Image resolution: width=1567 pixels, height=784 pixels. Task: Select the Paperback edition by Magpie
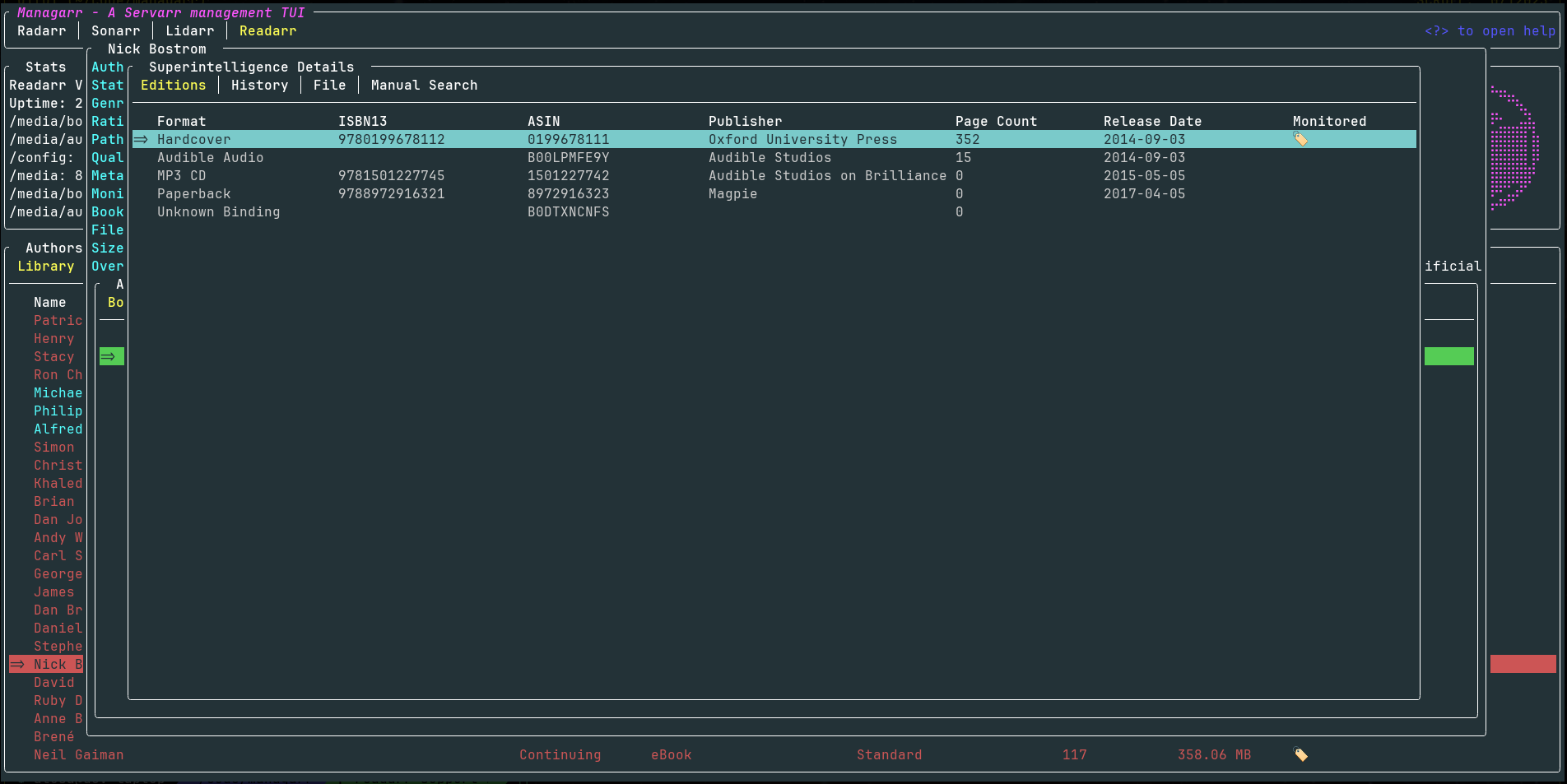[774, 193]
